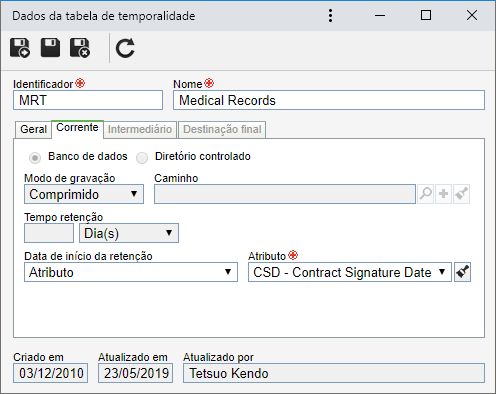Switch to the Destinação final tab
Image resolution: width=496 pixels, height=394 pixels.
tap(222, 129)
